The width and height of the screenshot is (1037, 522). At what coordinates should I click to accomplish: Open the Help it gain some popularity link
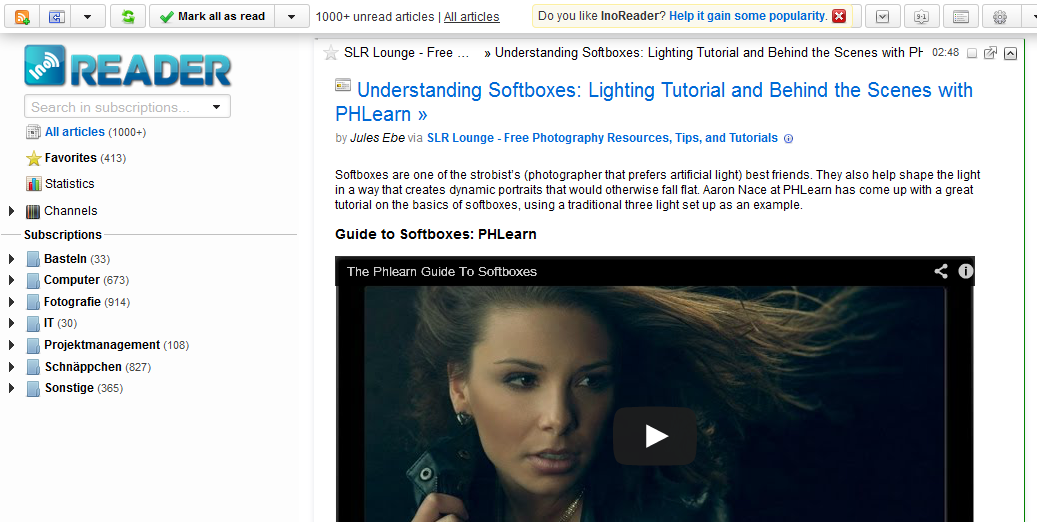pos(748,16)
